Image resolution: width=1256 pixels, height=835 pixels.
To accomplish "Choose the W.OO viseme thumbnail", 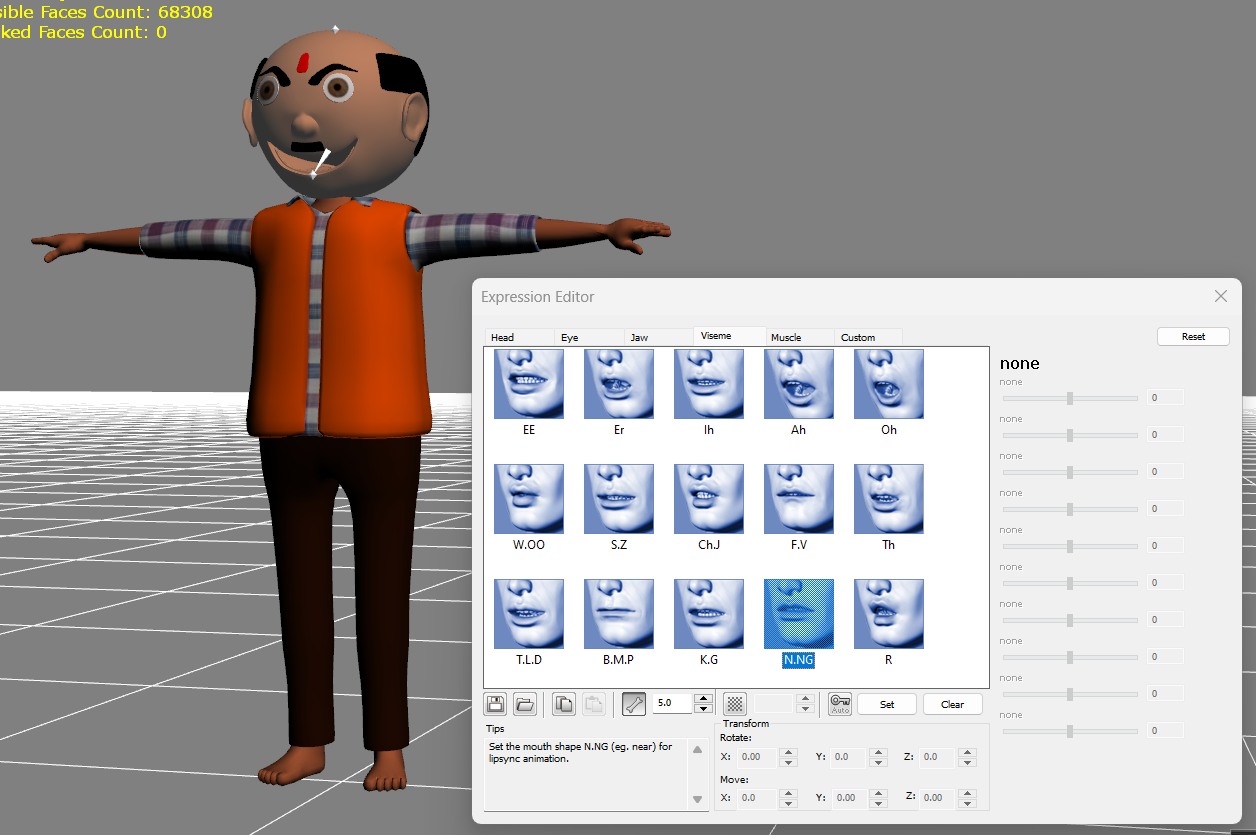I will click(x=528, y=499).
